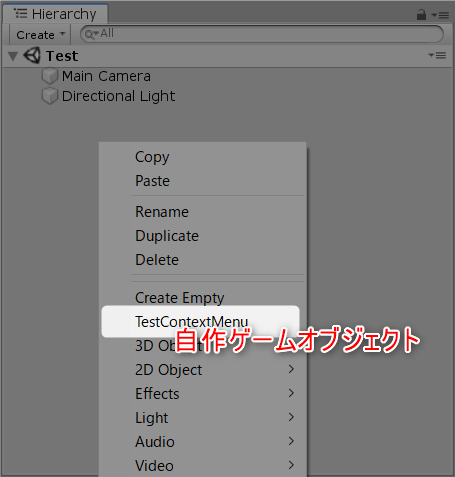Open the Light menu entry
The height and width of the screenshot is (477, 455).
(x=202, y=418)
